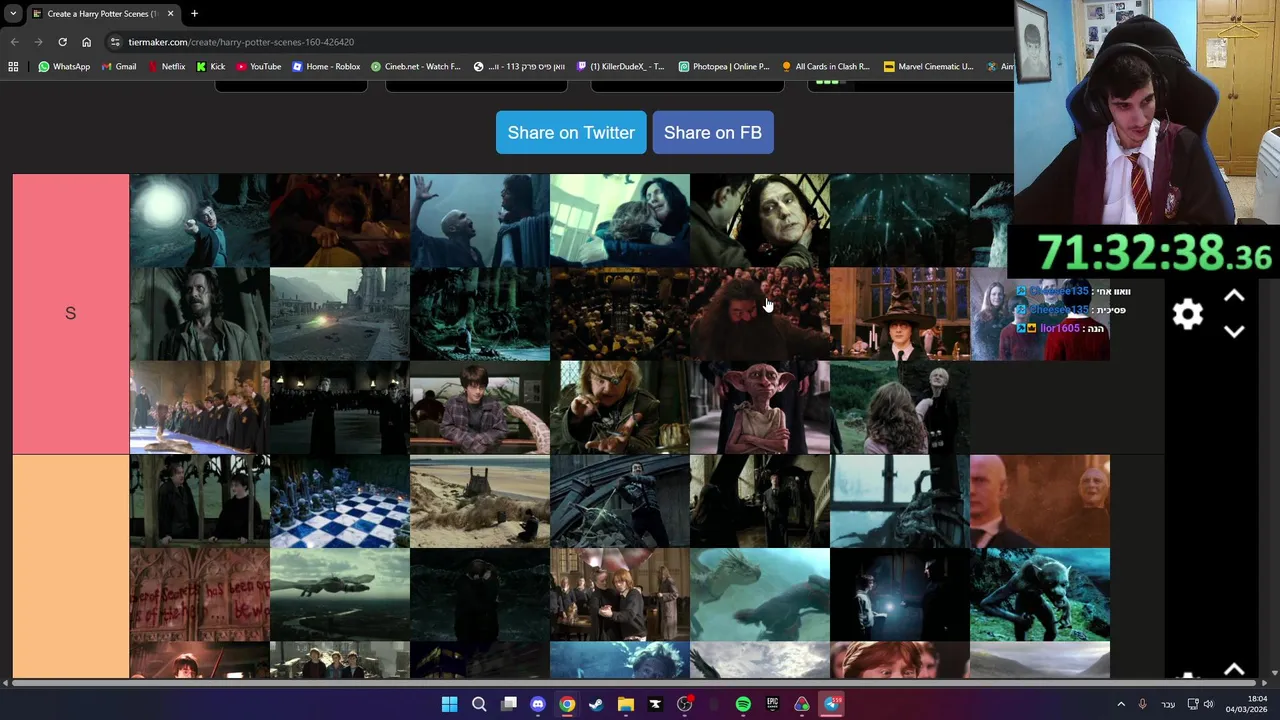Image resolution: width=1280 pixels, height=720 pixels.
Task: Select the Shell Cottage beach thumbnail
Action: pyautogui.click(x=479, y=501)
